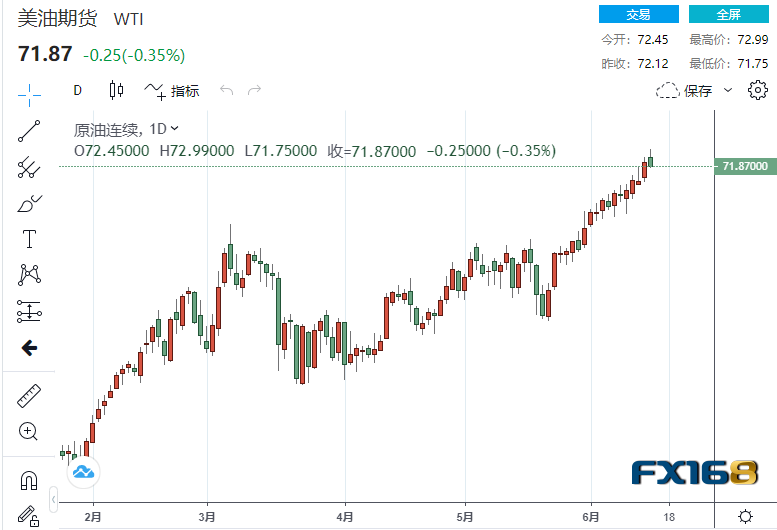This screenshot has height=530, width=777.
Task: Click the 全屏 fullscreen button
Action: 728,14
